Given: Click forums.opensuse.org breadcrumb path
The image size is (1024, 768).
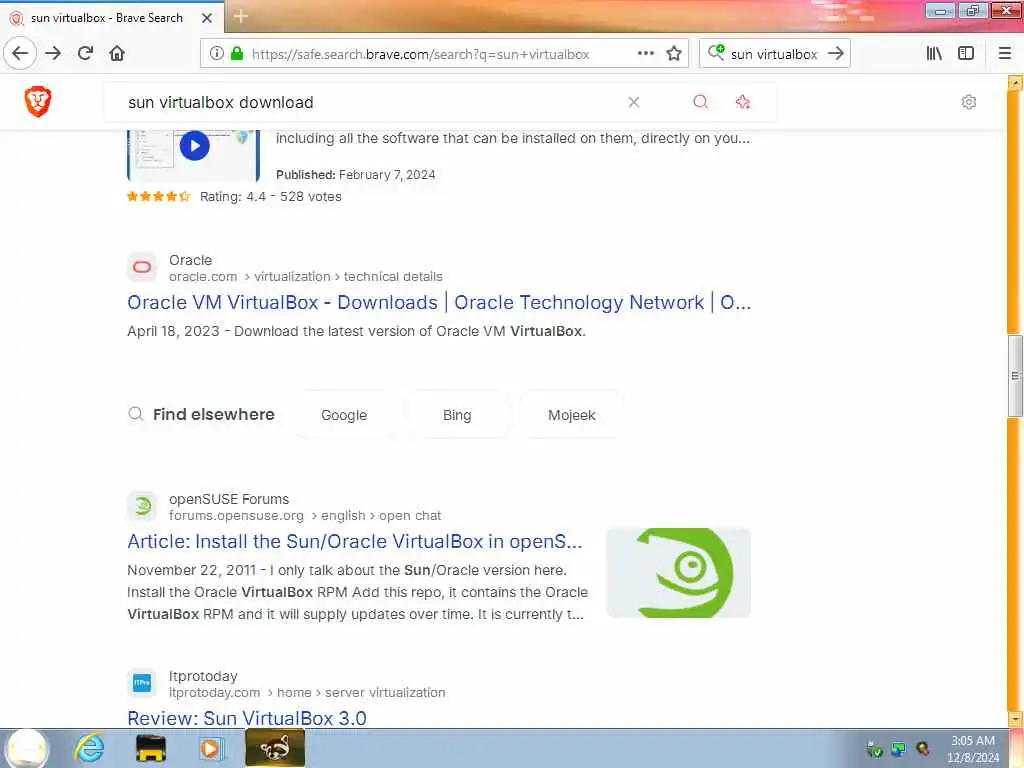Looking at the screenshot, I should [305, 516].
